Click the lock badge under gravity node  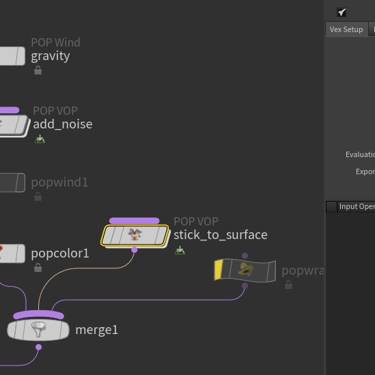[x=38, y=70]
